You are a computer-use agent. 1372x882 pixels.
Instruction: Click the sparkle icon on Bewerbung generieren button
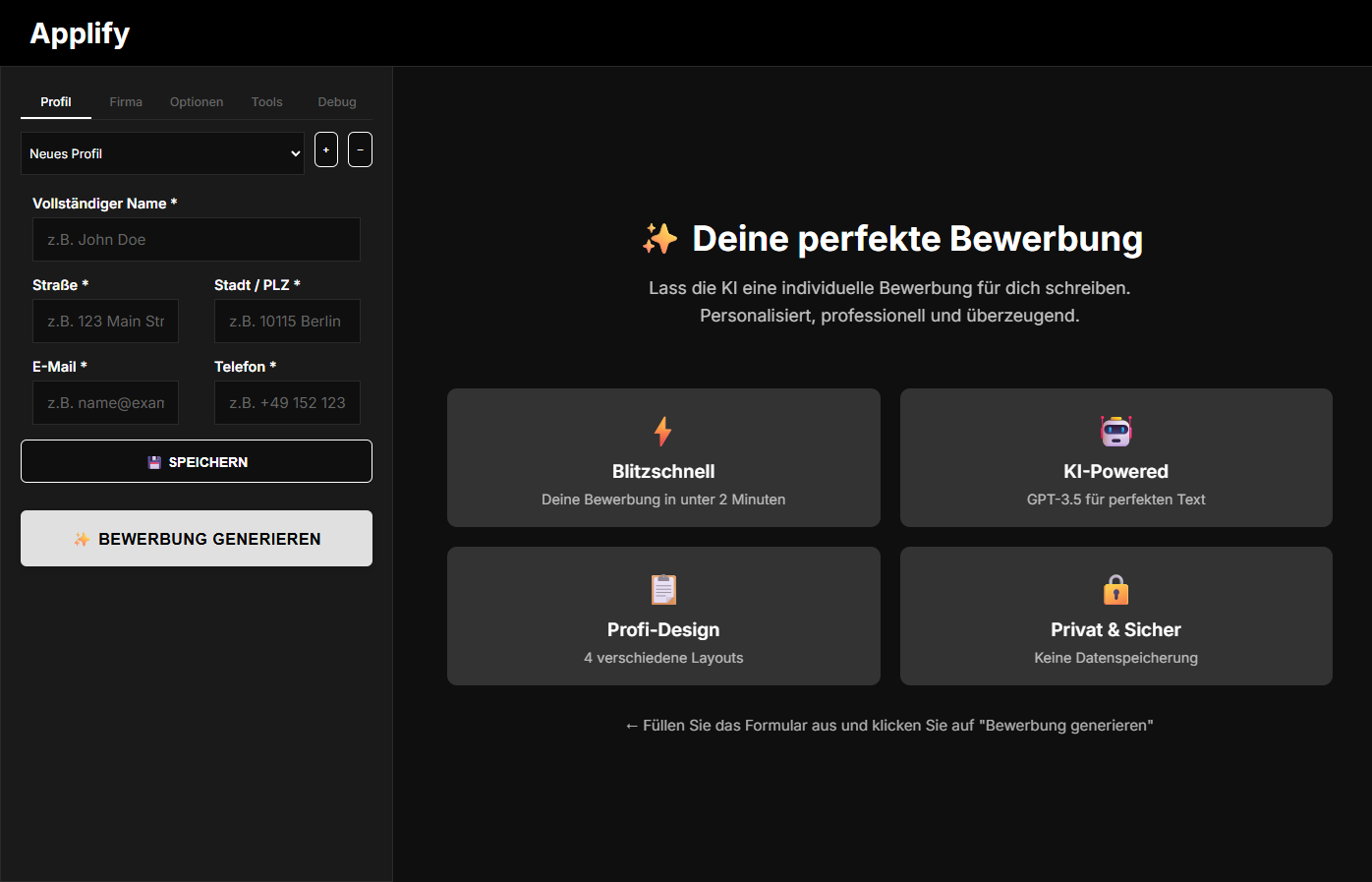pyautogui.click(x=83, y=538)
